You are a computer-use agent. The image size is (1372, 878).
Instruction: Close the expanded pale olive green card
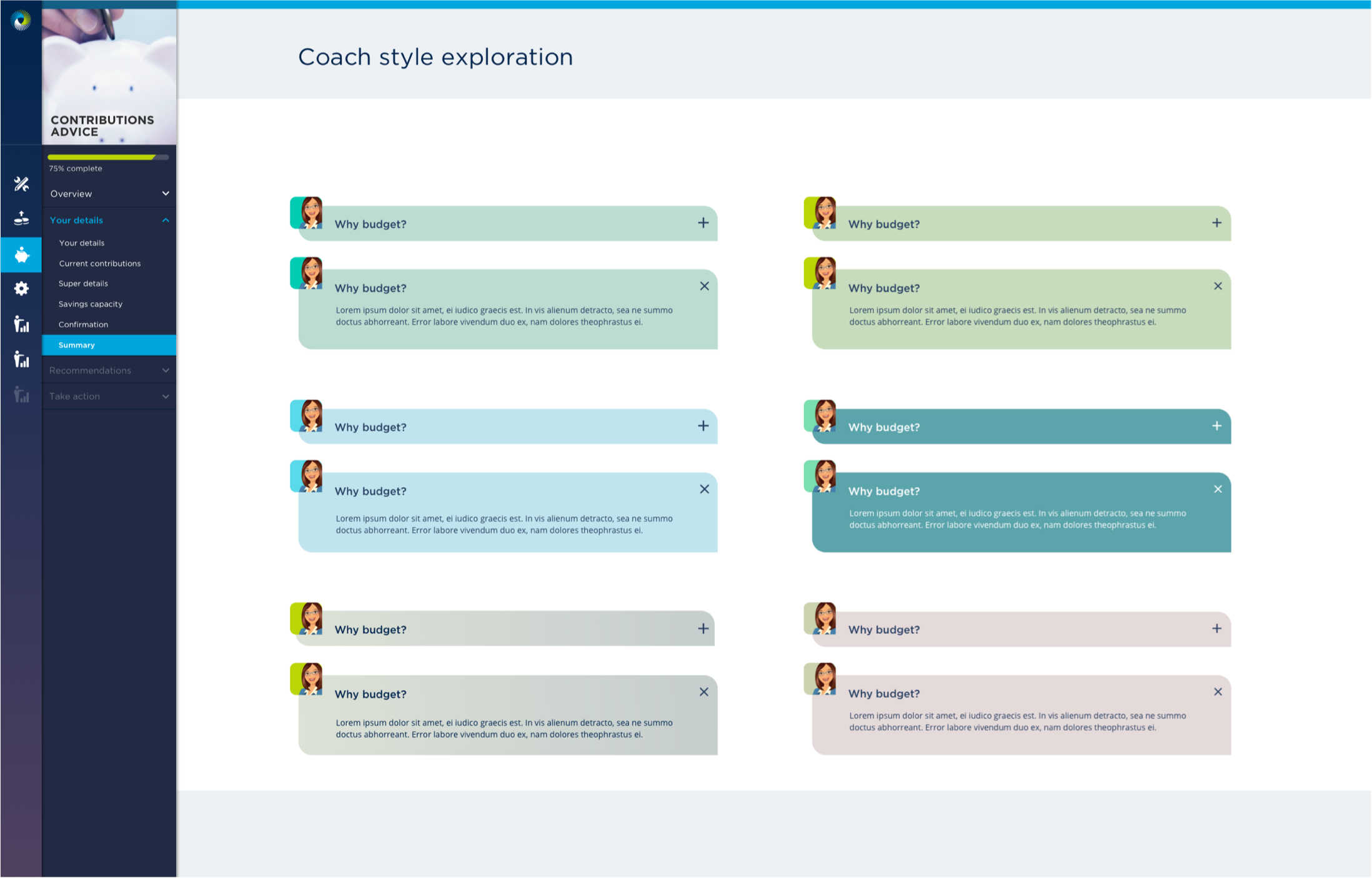[1218, 286]
